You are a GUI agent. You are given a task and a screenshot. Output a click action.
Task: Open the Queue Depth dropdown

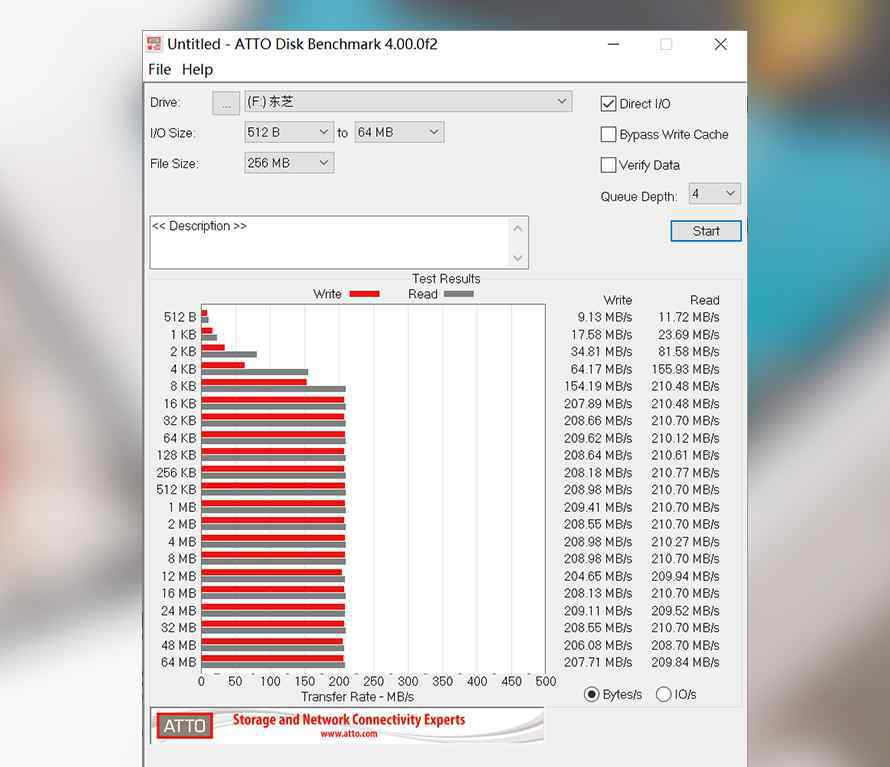(714, 194)
